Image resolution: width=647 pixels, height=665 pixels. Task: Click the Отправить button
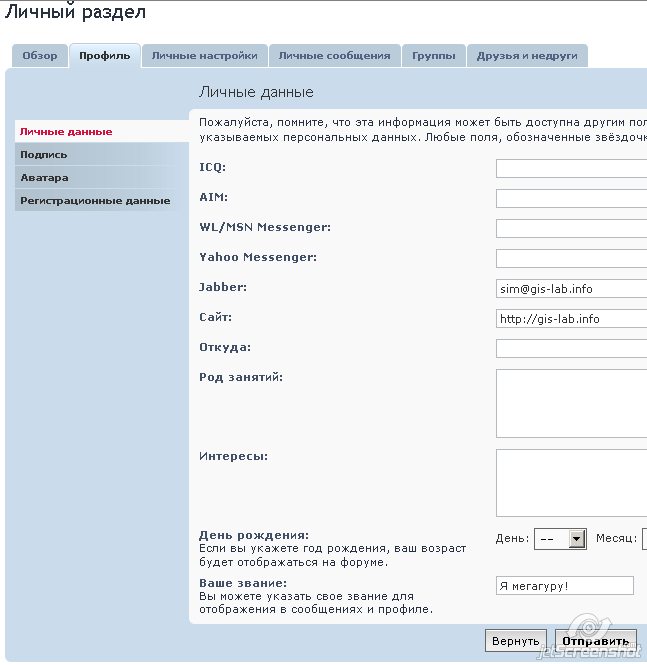[x=596, y=640]
